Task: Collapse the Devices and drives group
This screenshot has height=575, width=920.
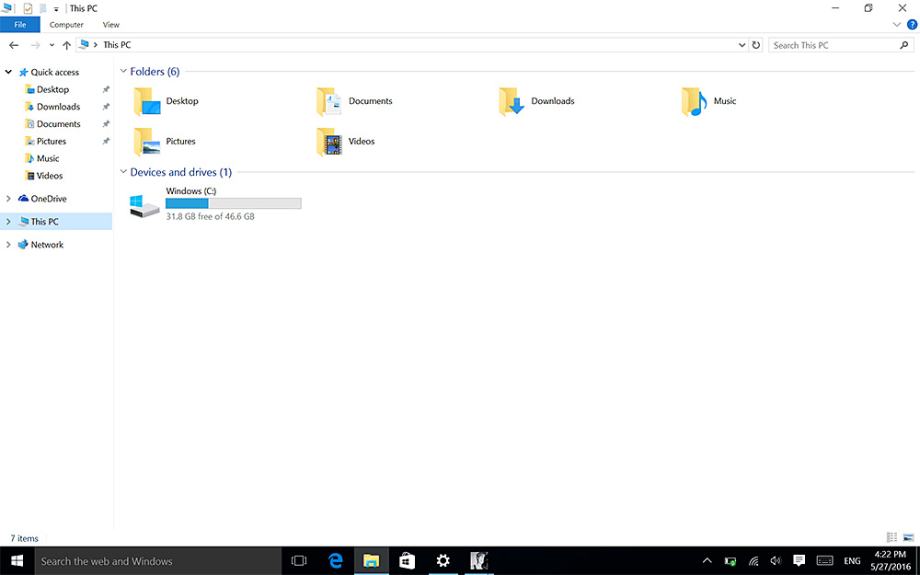Action: click(x=123, y=171)
